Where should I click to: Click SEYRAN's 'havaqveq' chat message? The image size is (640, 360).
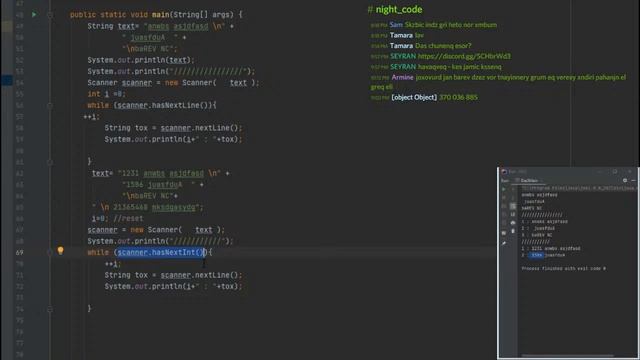point(460,67)
